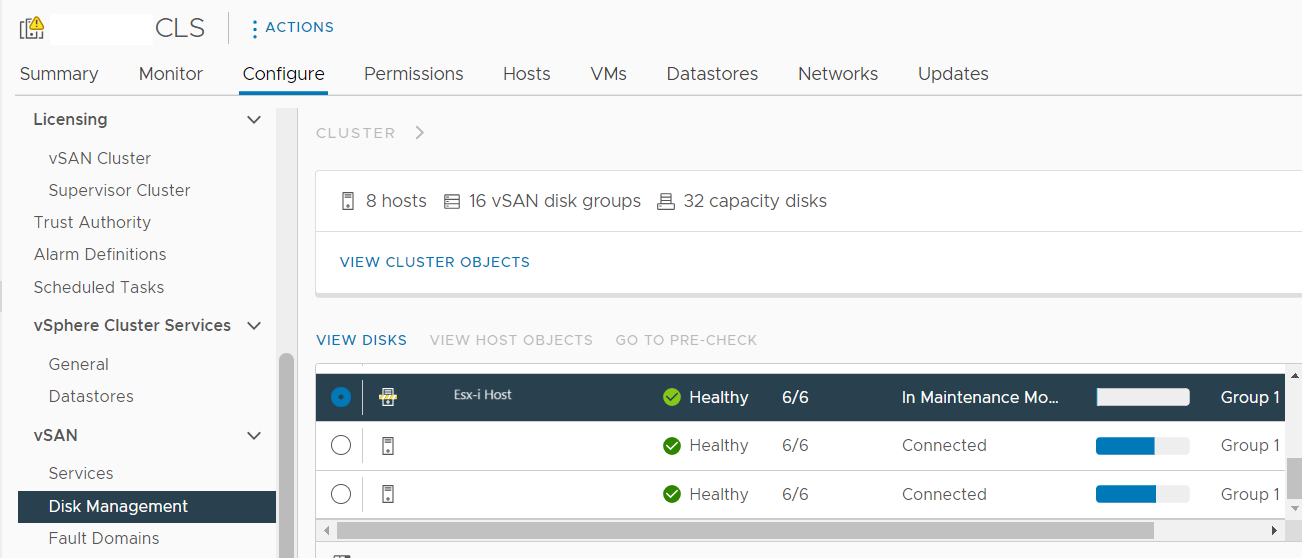The width and height of the screenshot is (1302, 558).
Task: Click the sidebar vertical scrollbar
Action: (x=286, y=455)
